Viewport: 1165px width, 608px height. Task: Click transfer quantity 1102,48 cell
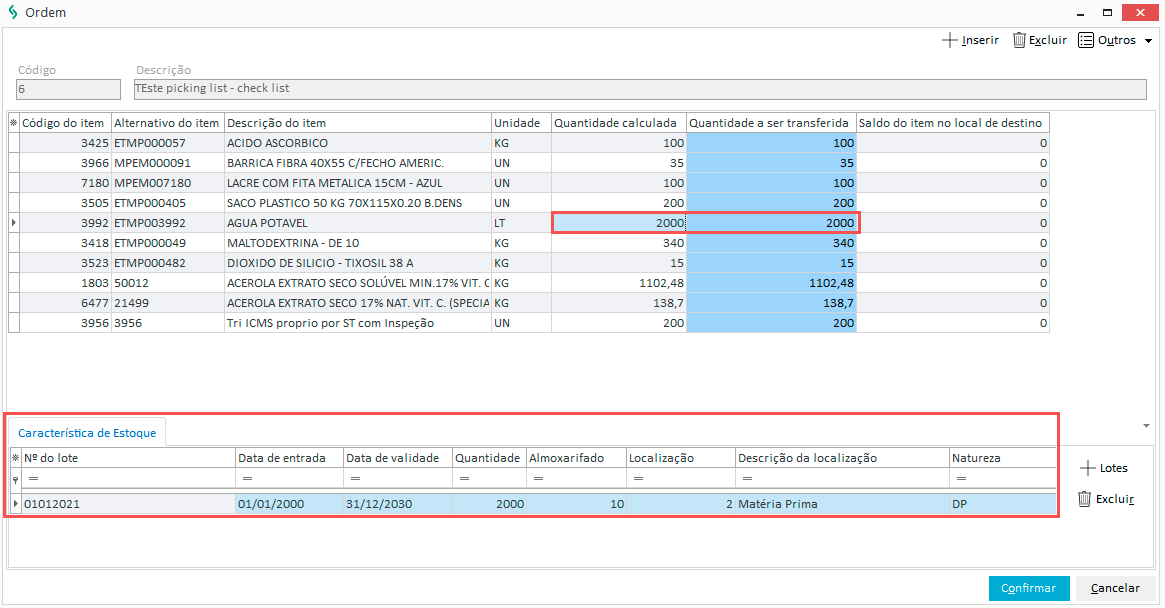[771, 283]
